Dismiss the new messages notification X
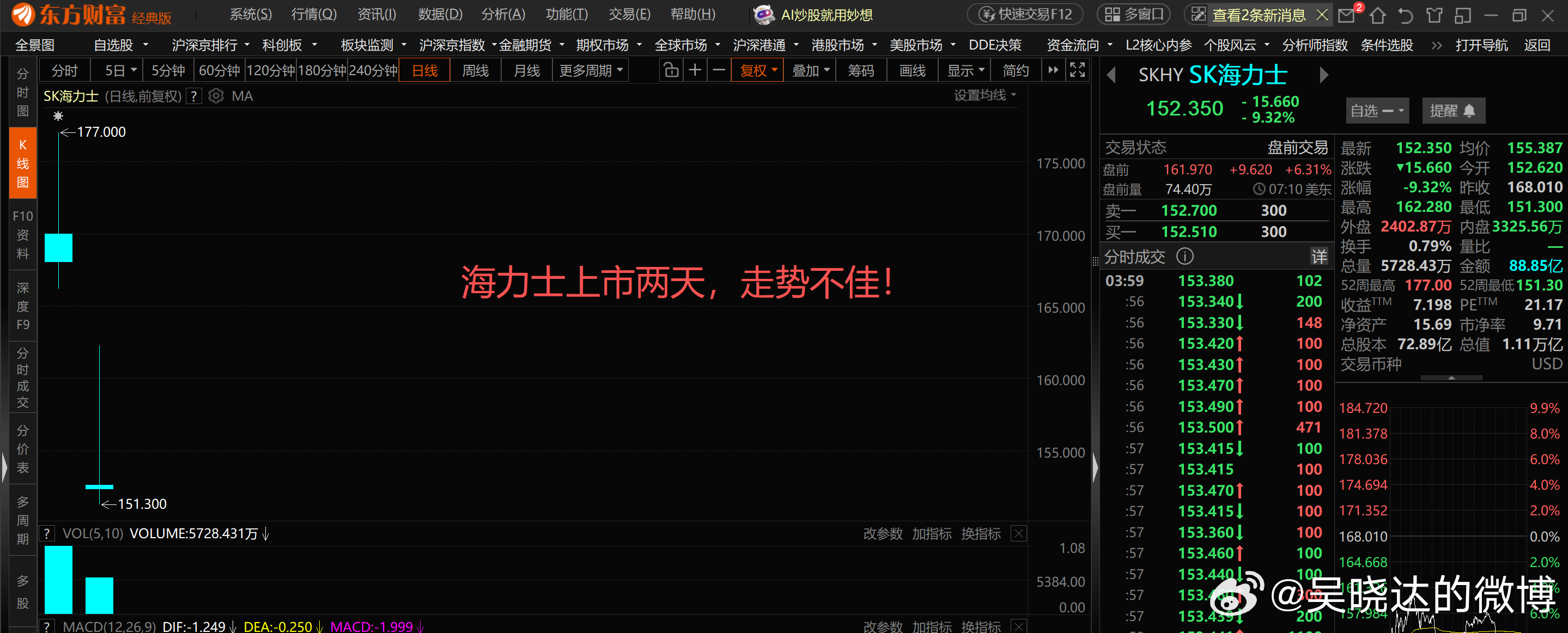Viewport: 1568px width, 633px height. (x=1322, y=15)
